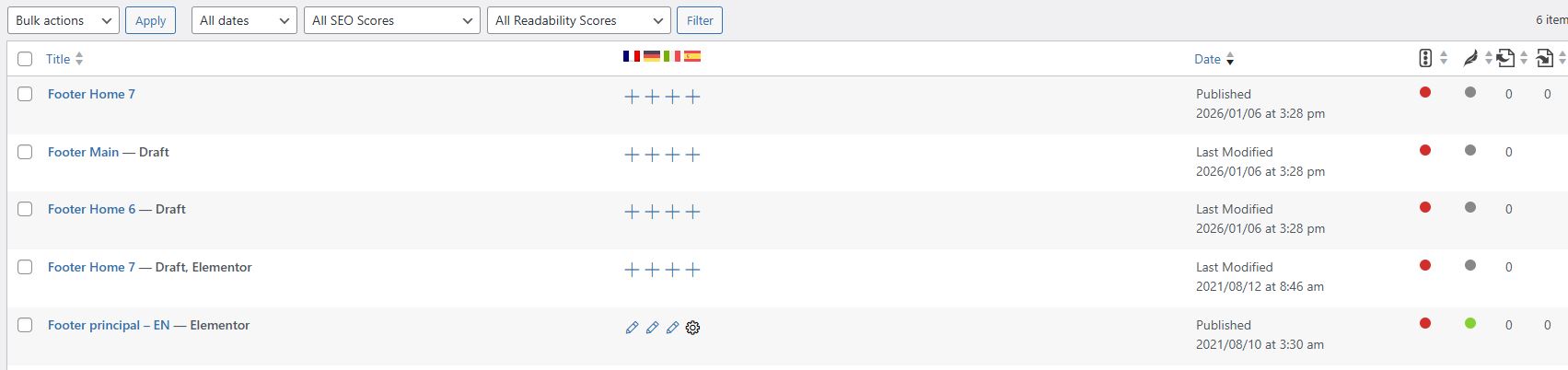1568x370 pixels.
Task: Open translation settings gear for Footer principal
Action: [x=693, y=328]
